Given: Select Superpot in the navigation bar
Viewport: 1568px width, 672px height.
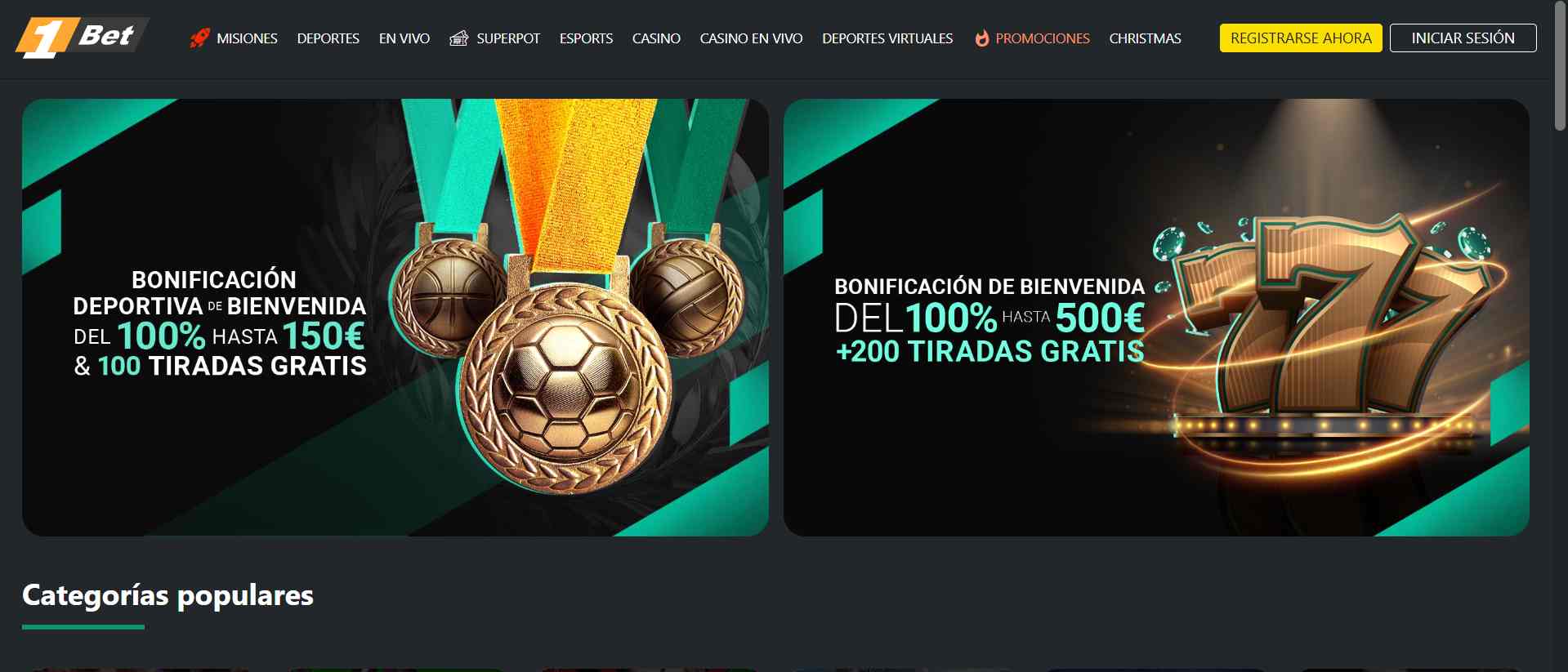Looking at the screenshot, I should 508,38.
